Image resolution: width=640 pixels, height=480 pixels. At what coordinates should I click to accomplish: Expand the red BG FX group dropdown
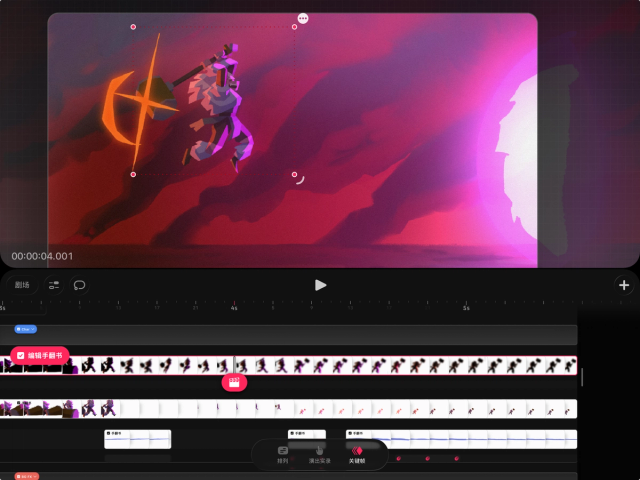coord(27,476)
